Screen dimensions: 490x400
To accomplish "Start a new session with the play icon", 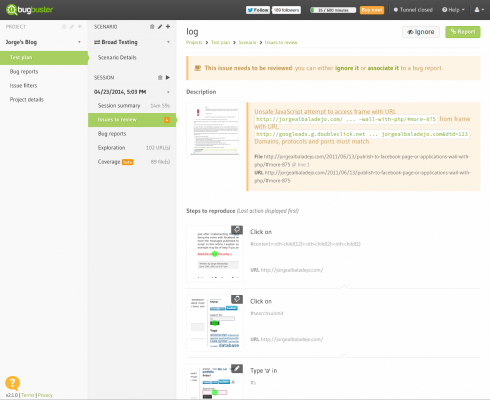I will pyautogui.click(x=168, y=77).
